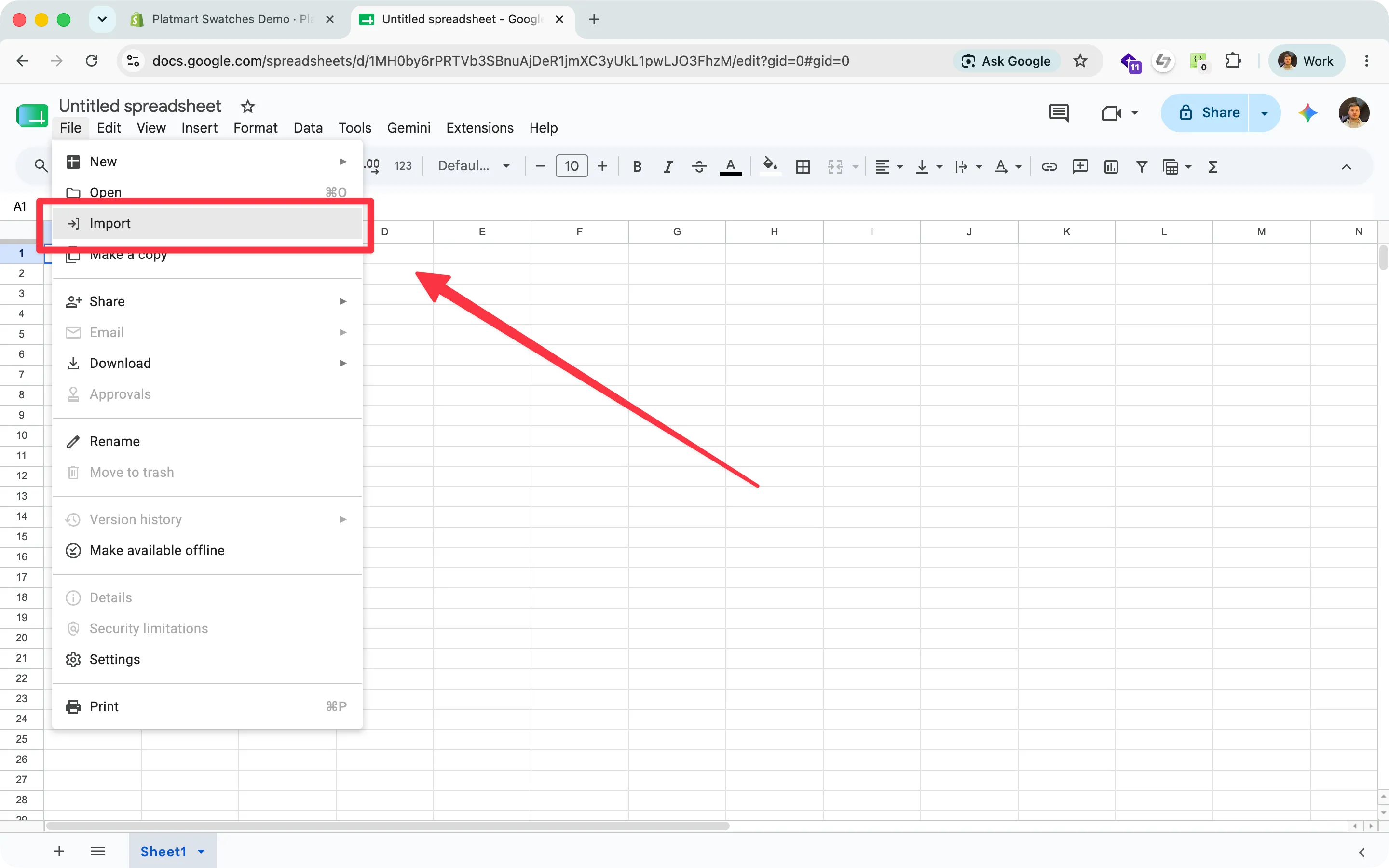Select Make available offline

(207, 551)
